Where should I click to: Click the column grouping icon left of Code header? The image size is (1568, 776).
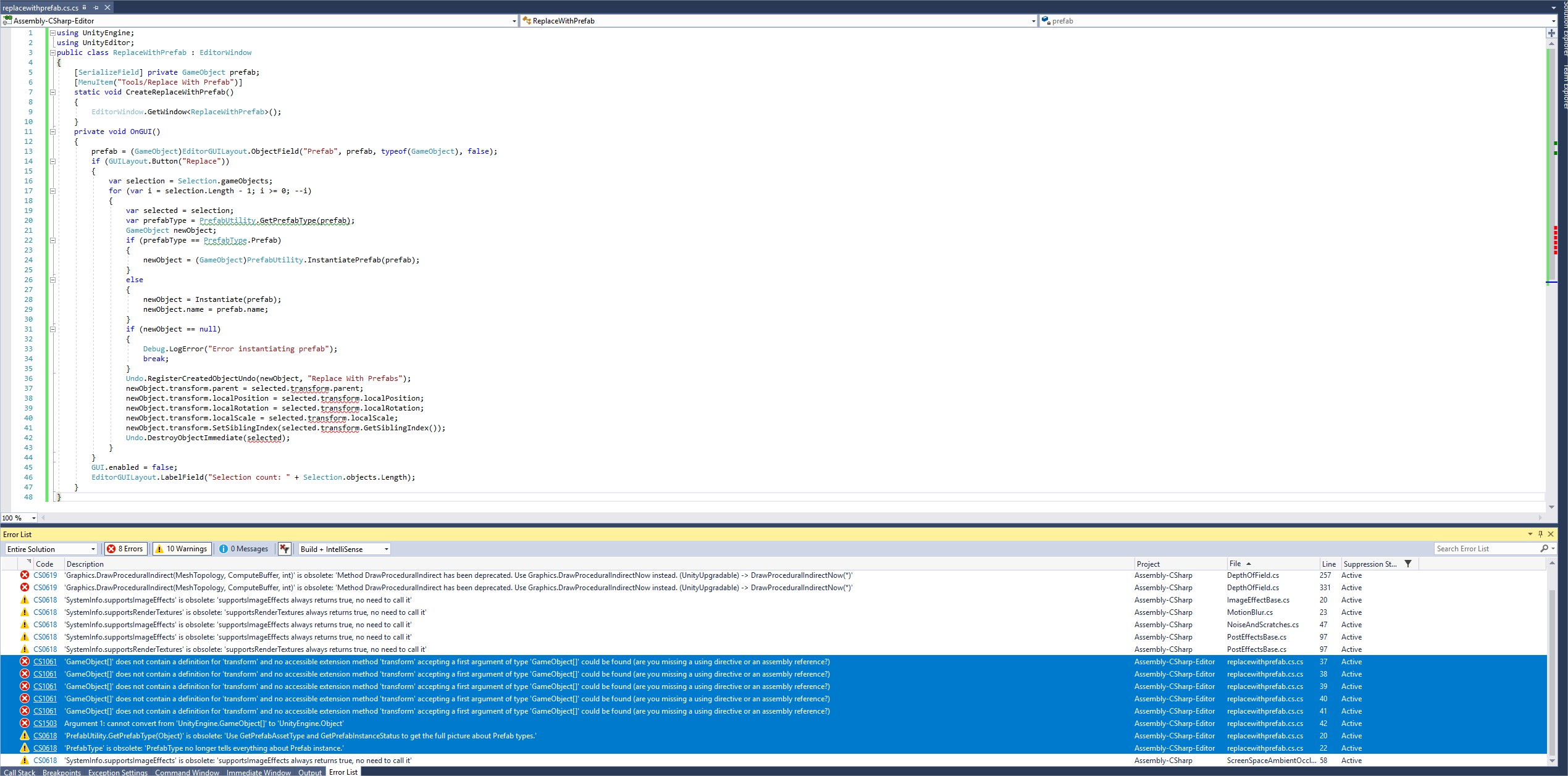tap(28, 562)
